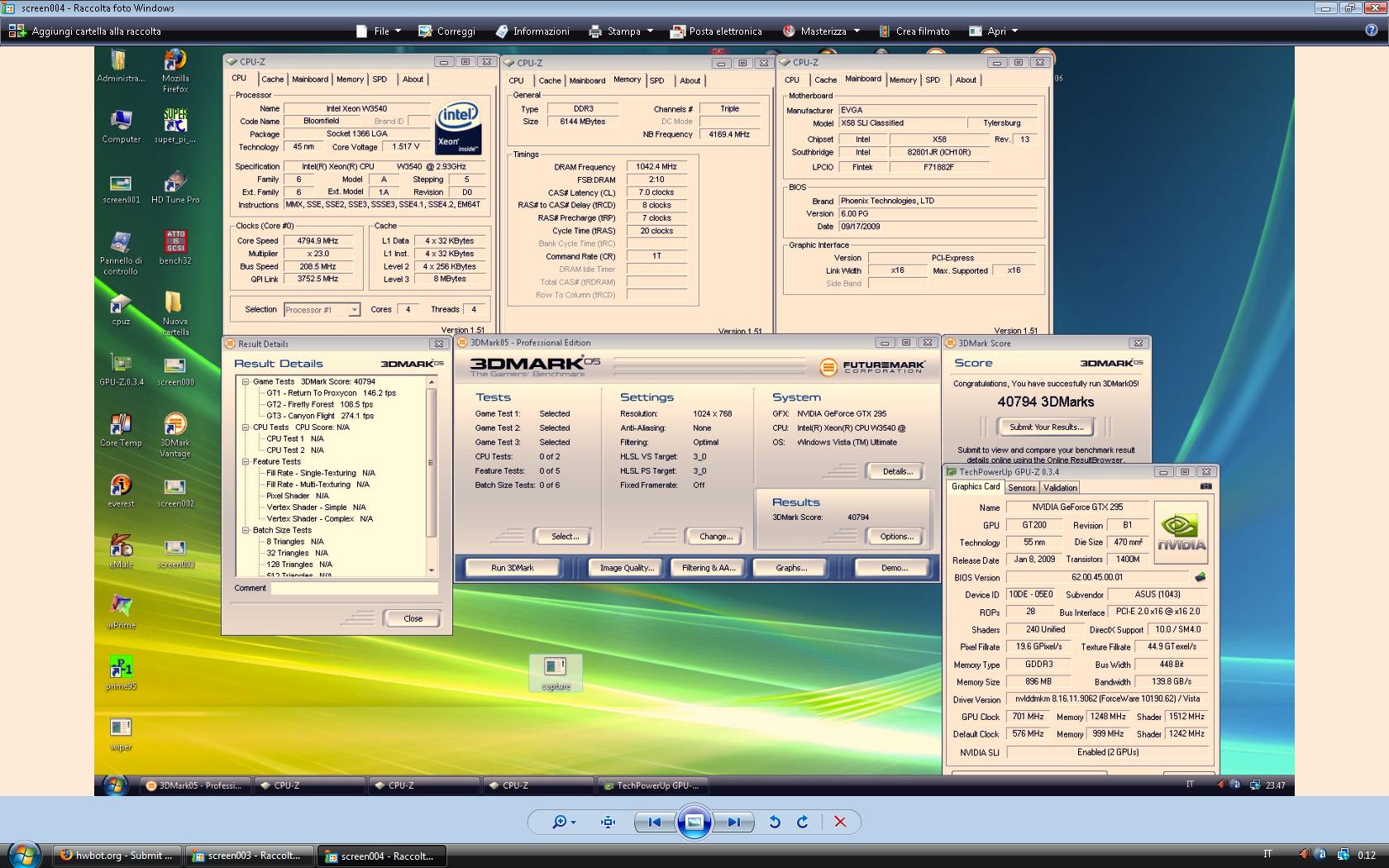This screenshot has width=1389, height=868.
Task: Collapse the CPU Tests tree node
Action: (246, 427)
